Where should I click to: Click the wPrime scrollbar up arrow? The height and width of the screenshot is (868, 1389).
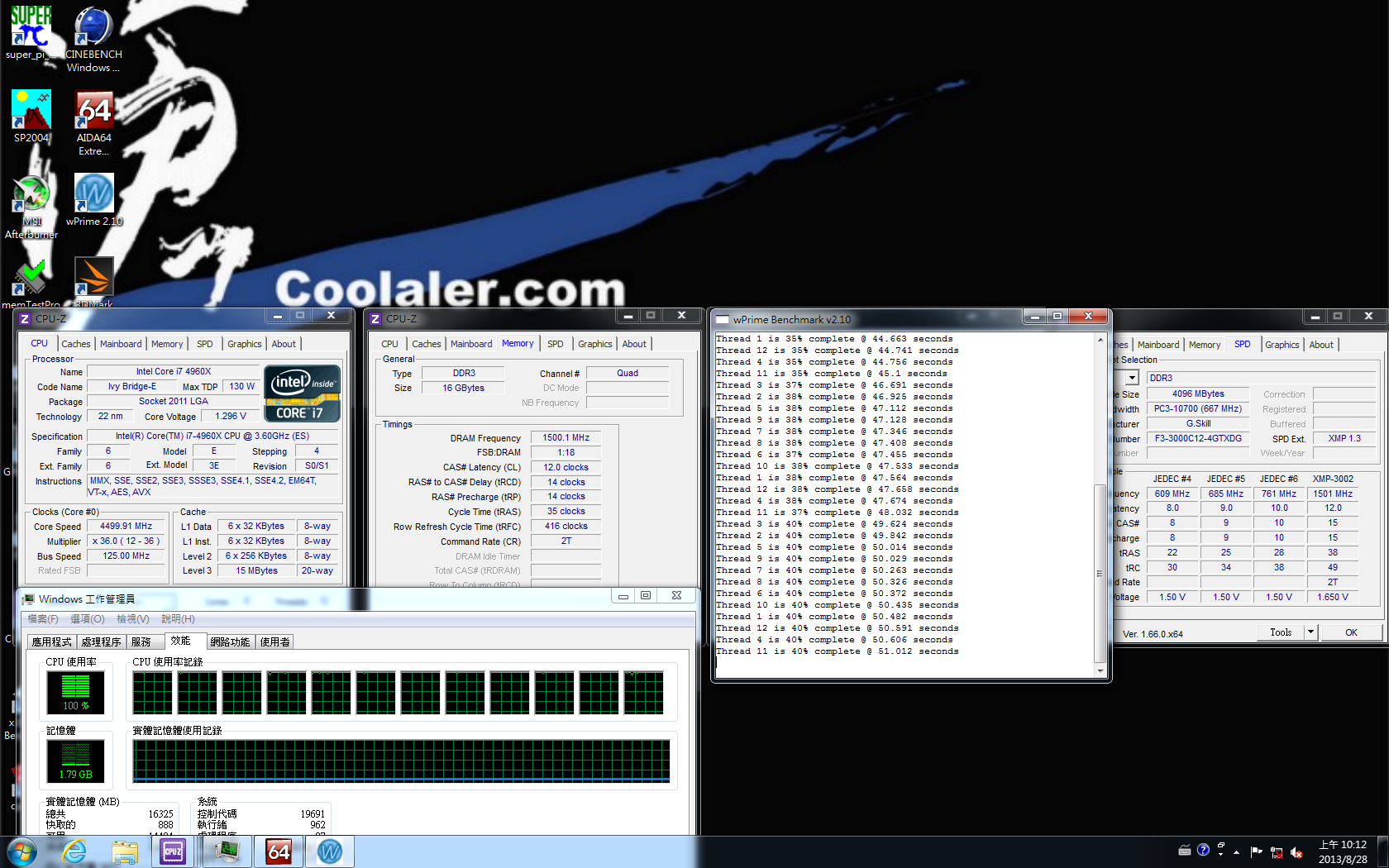coord(1100,340)
